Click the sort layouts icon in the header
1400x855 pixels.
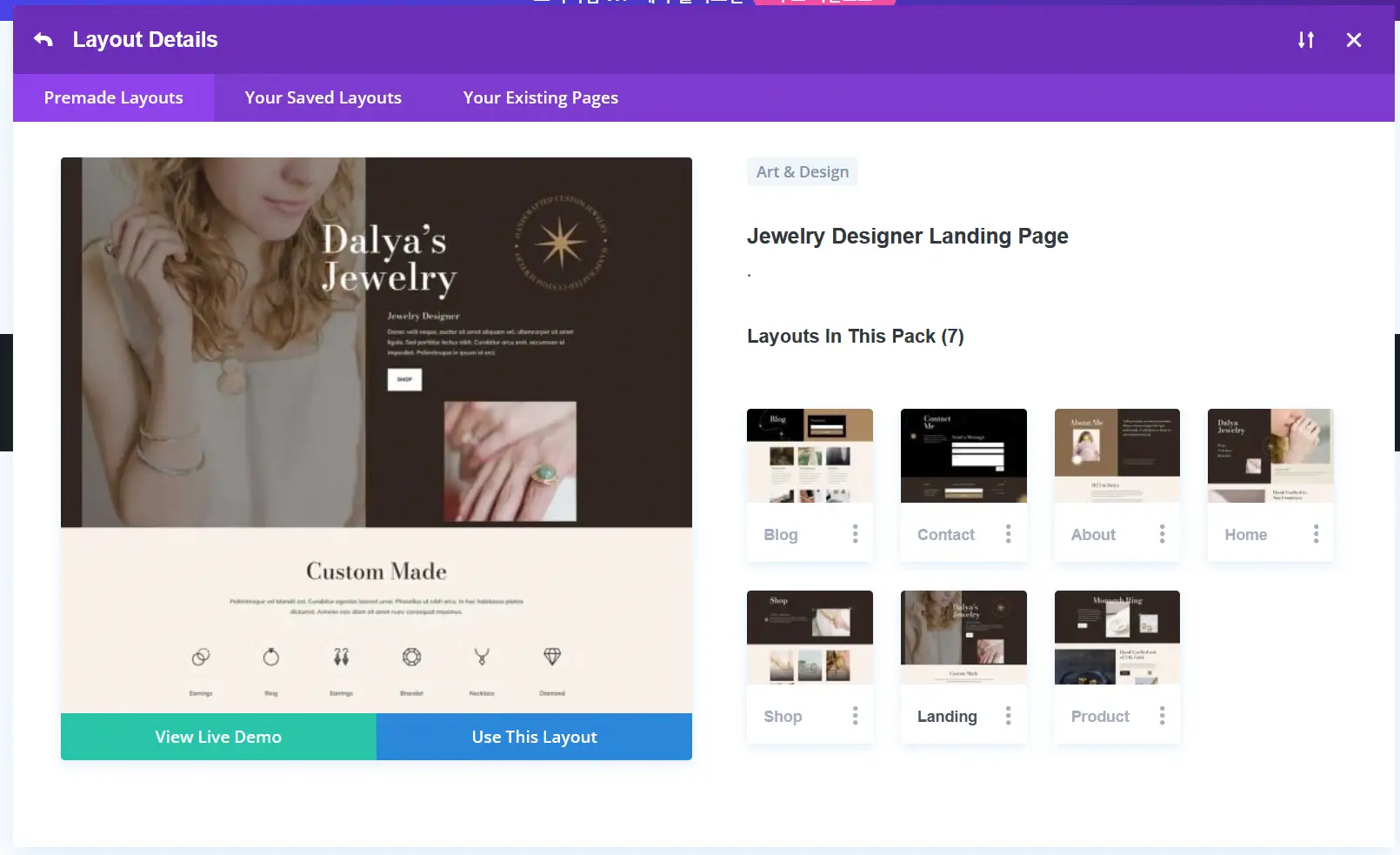tap(1305, 40)
